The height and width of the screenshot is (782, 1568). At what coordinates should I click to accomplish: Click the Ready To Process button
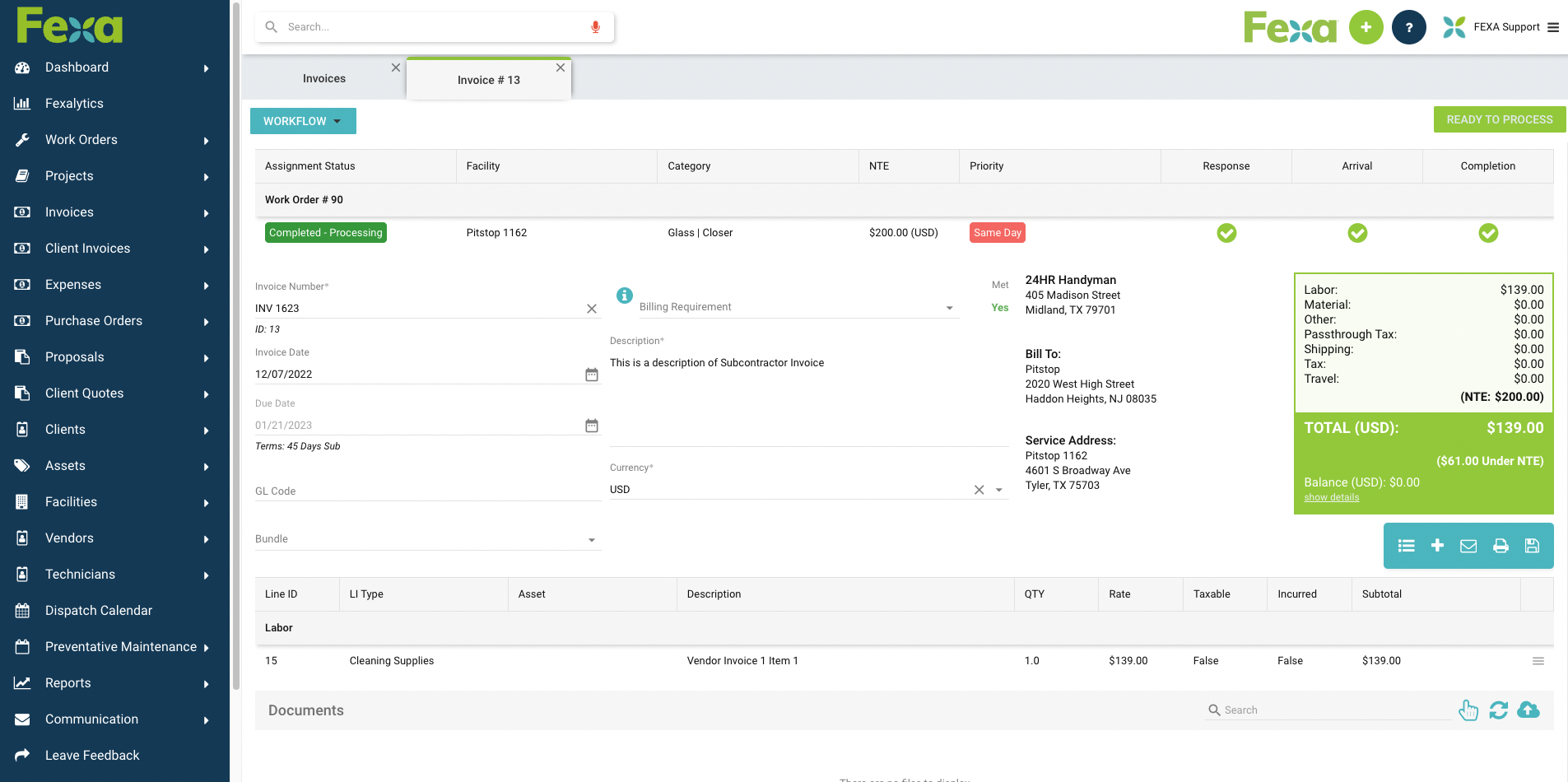click(x=1499, y=119)
